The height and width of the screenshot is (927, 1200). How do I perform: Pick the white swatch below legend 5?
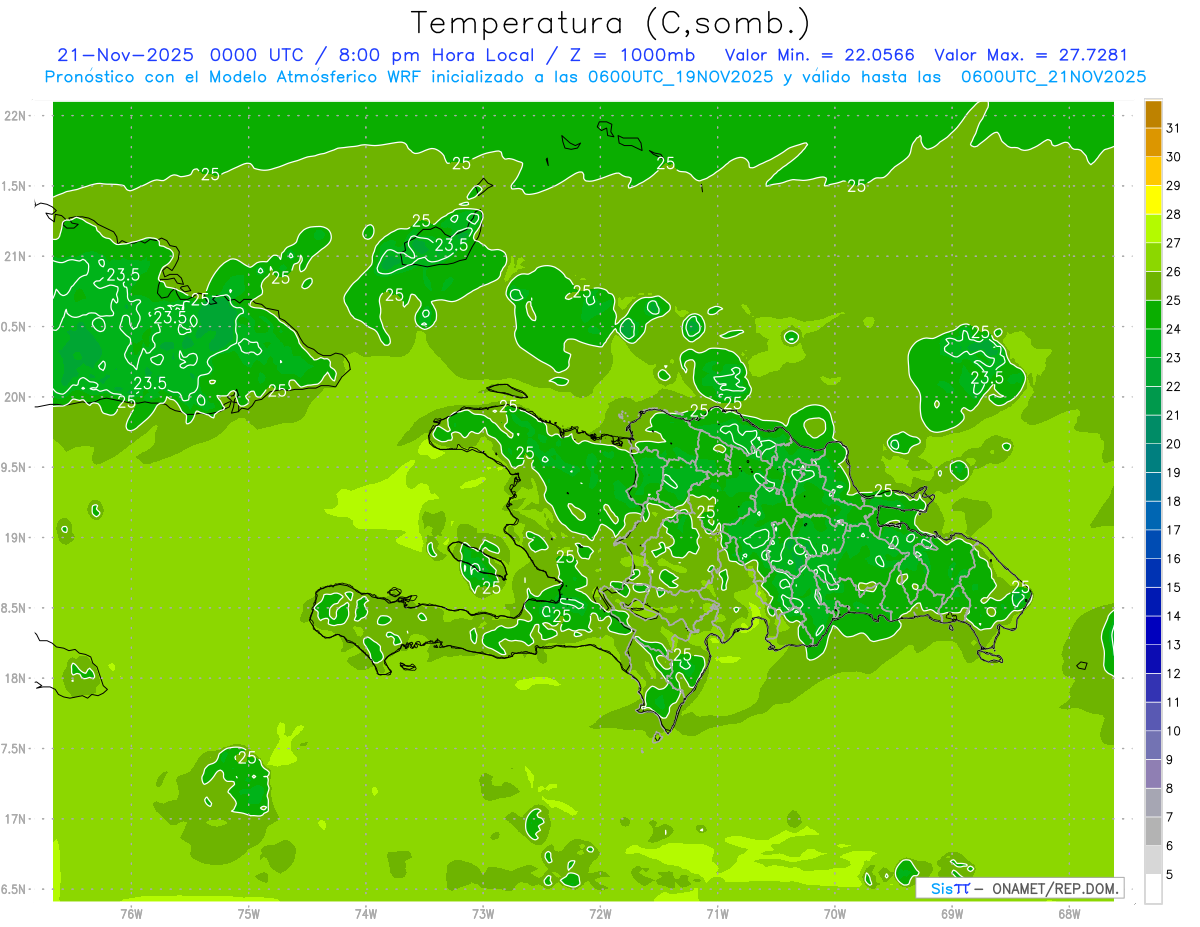[1153, 888]
